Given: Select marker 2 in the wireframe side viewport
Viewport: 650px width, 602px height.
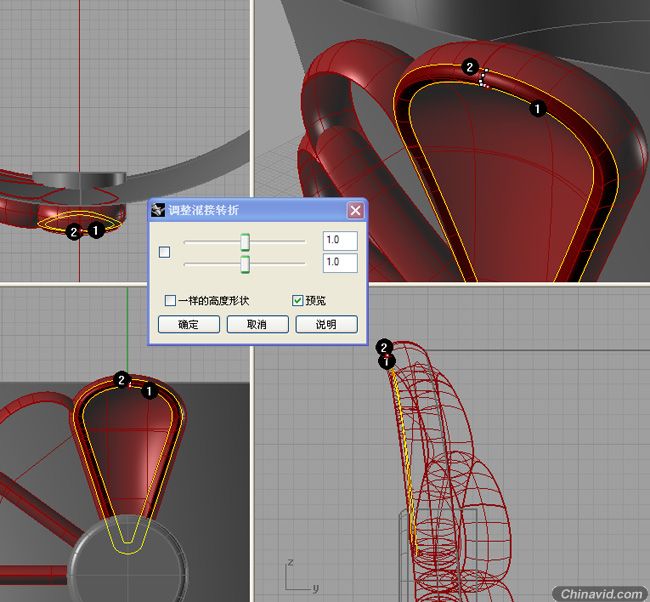Looking at the screenshot, I should 384,347.
